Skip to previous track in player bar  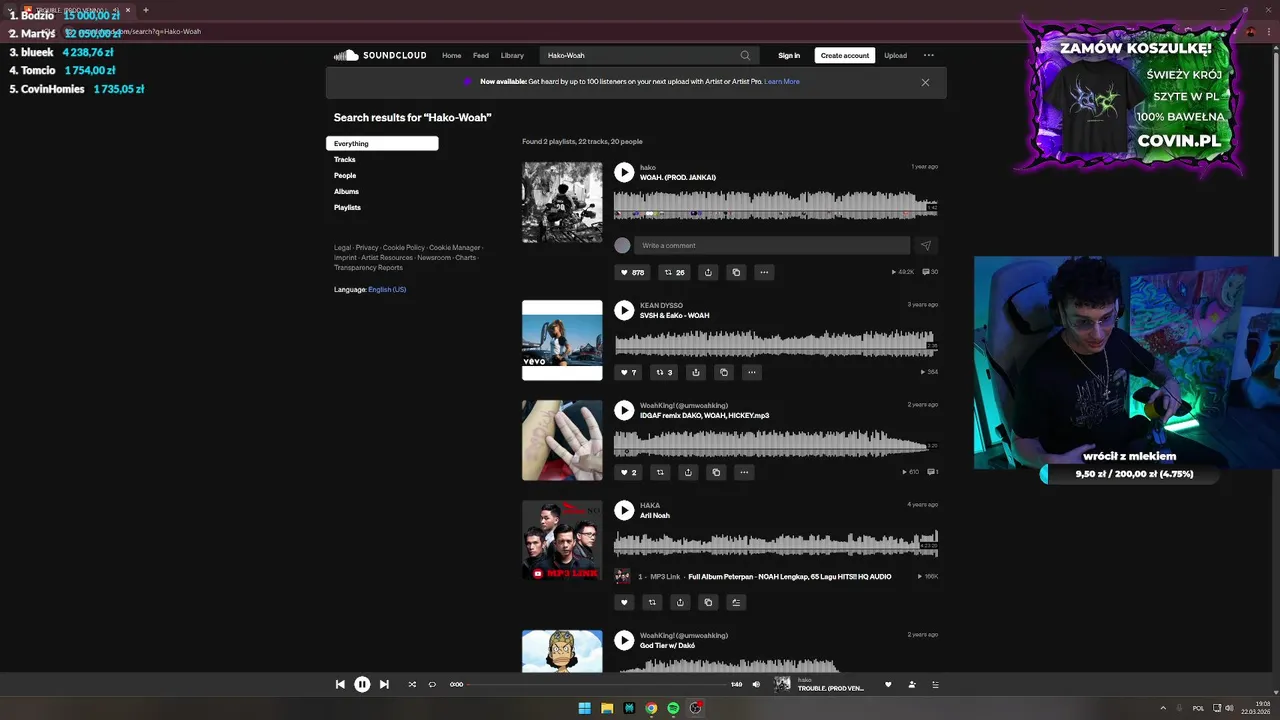[340, 684]
